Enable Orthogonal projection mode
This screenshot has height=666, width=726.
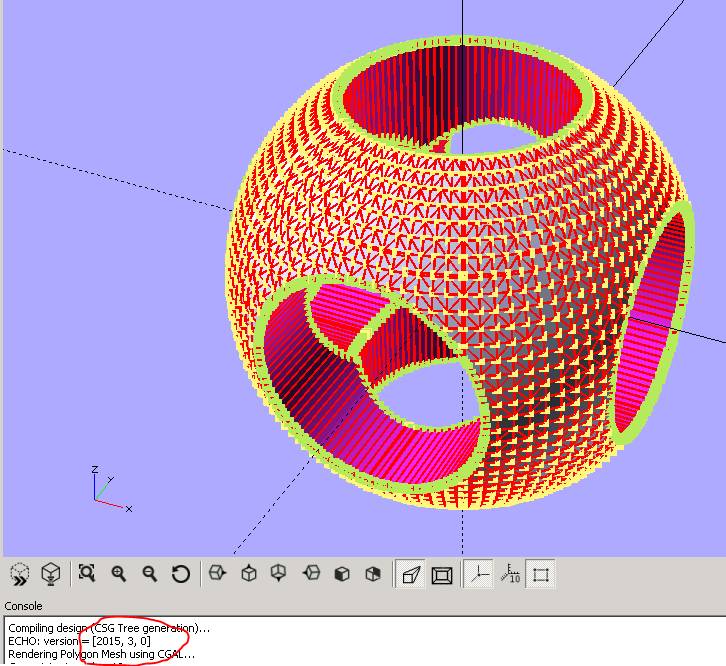(x=441, y=574)
